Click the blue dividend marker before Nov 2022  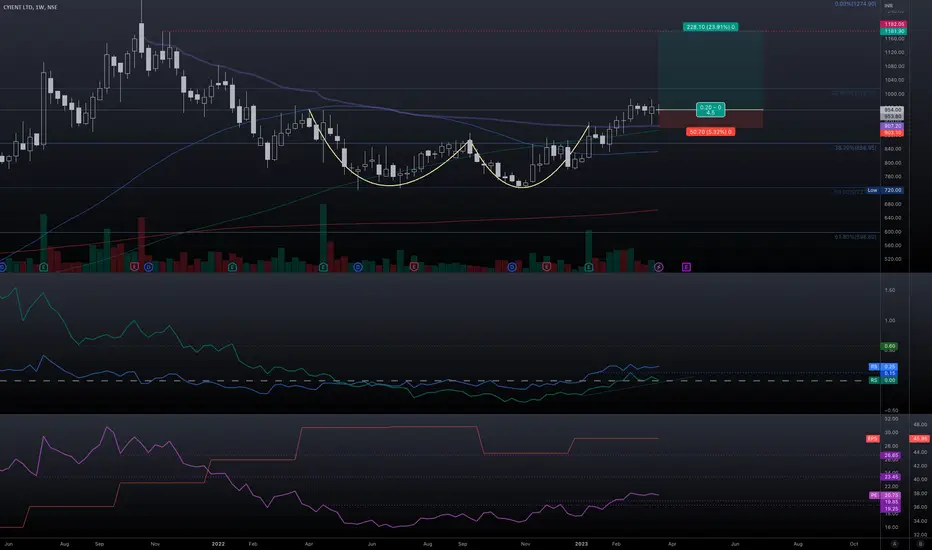click(512, 268)
